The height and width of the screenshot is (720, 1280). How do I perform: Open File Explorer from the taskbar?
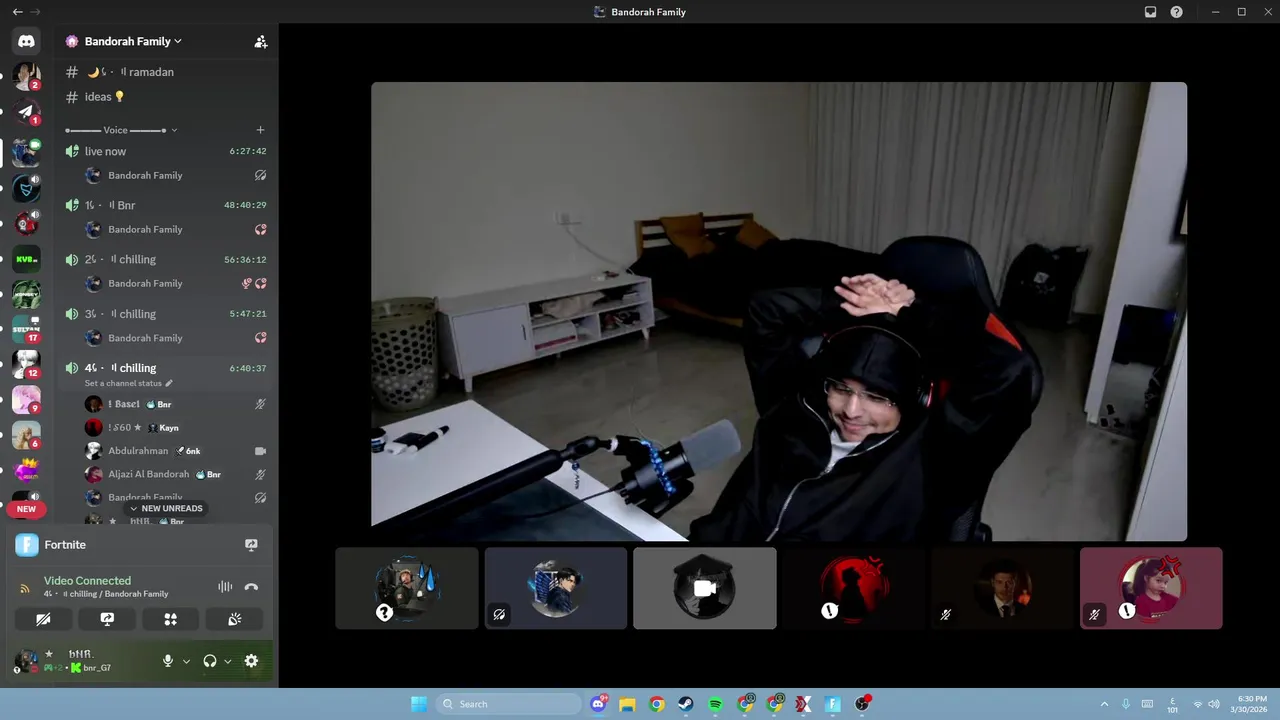pos(627,704)
